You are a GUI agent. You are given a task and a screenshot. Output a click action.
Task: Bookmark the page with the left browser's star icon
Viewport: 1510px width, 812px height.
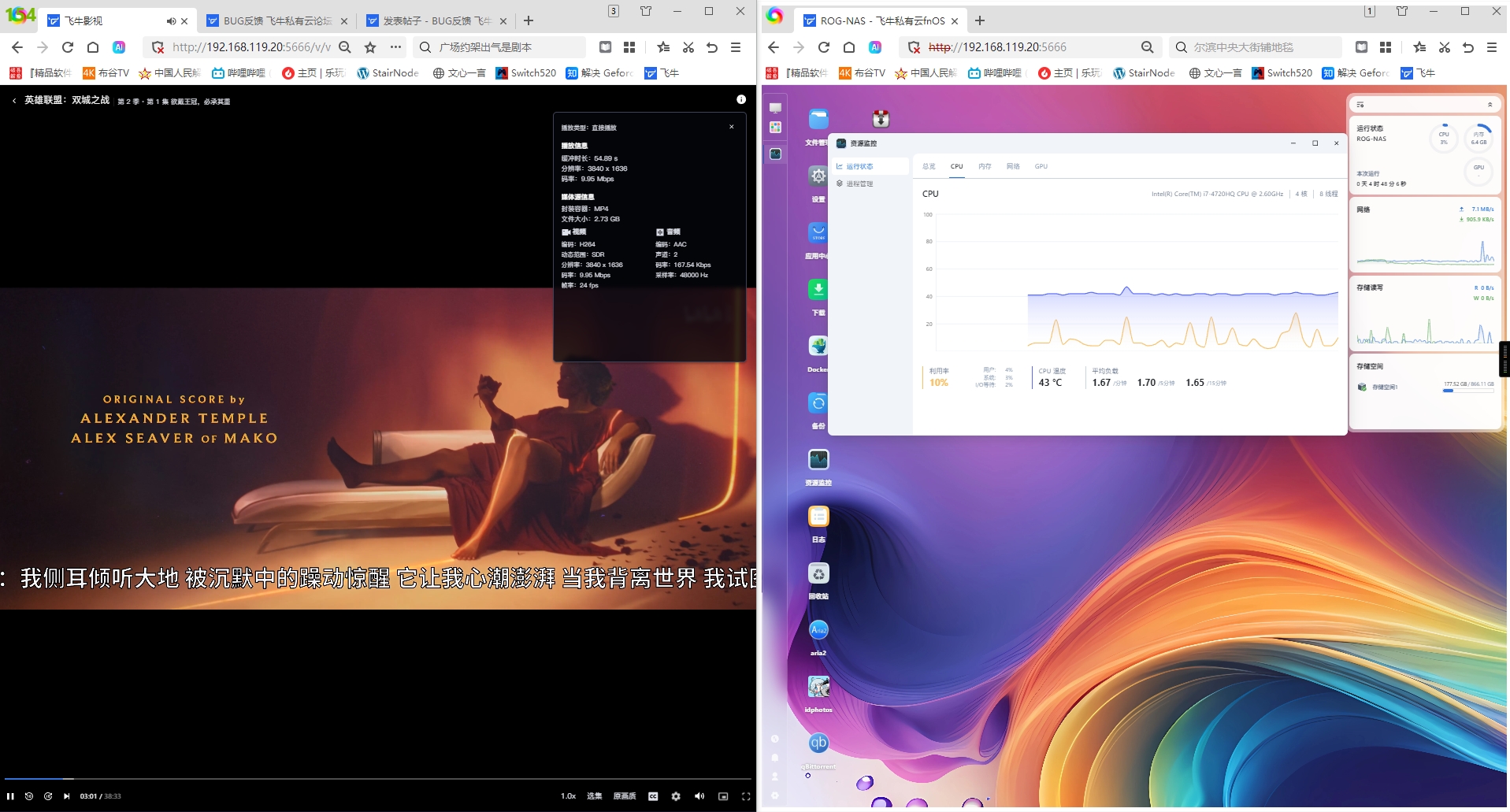tap(370, 47)
